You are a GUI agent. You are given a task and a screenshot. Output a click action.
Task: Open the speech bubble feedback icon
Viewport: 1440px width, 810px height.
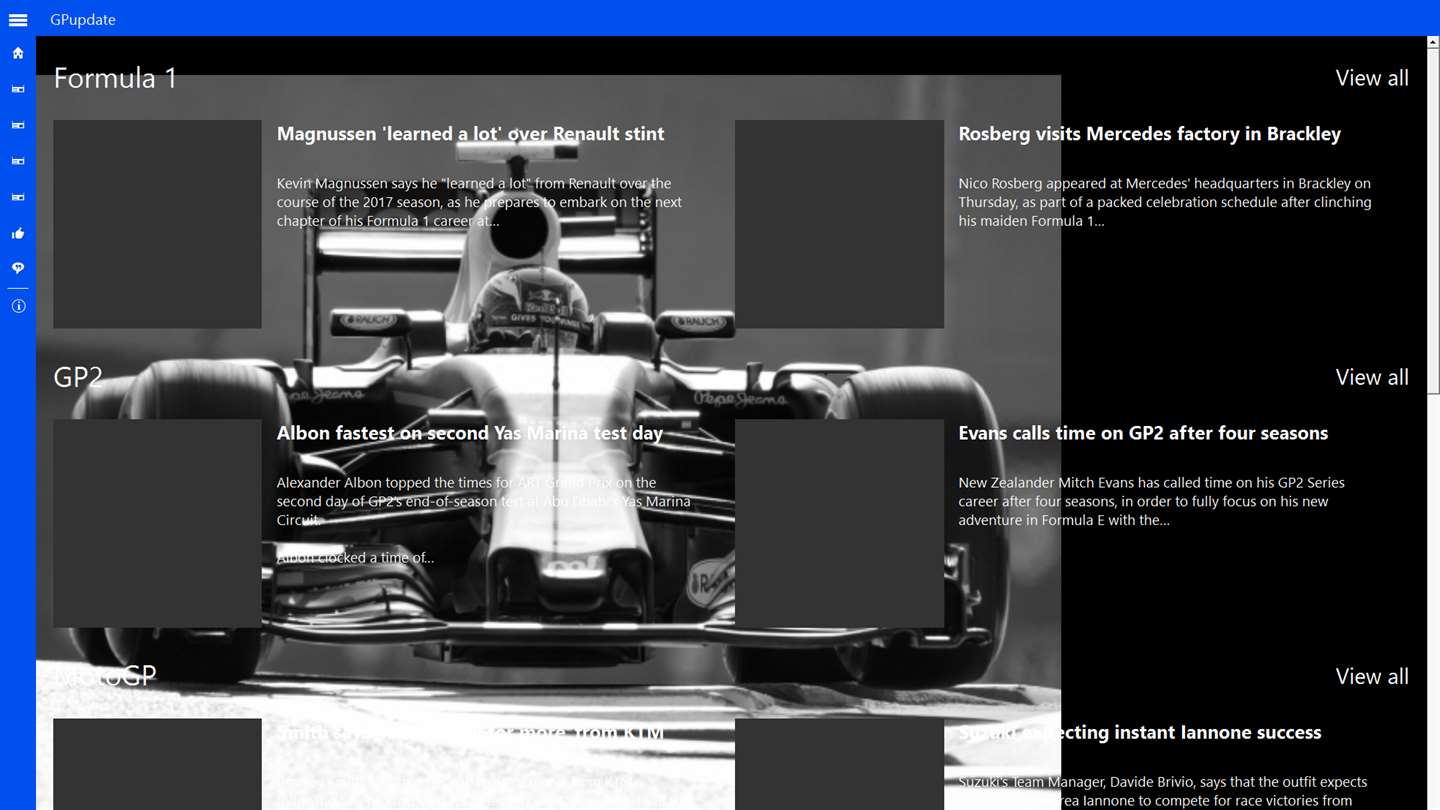pyautogui.click(x=18, y=268)
